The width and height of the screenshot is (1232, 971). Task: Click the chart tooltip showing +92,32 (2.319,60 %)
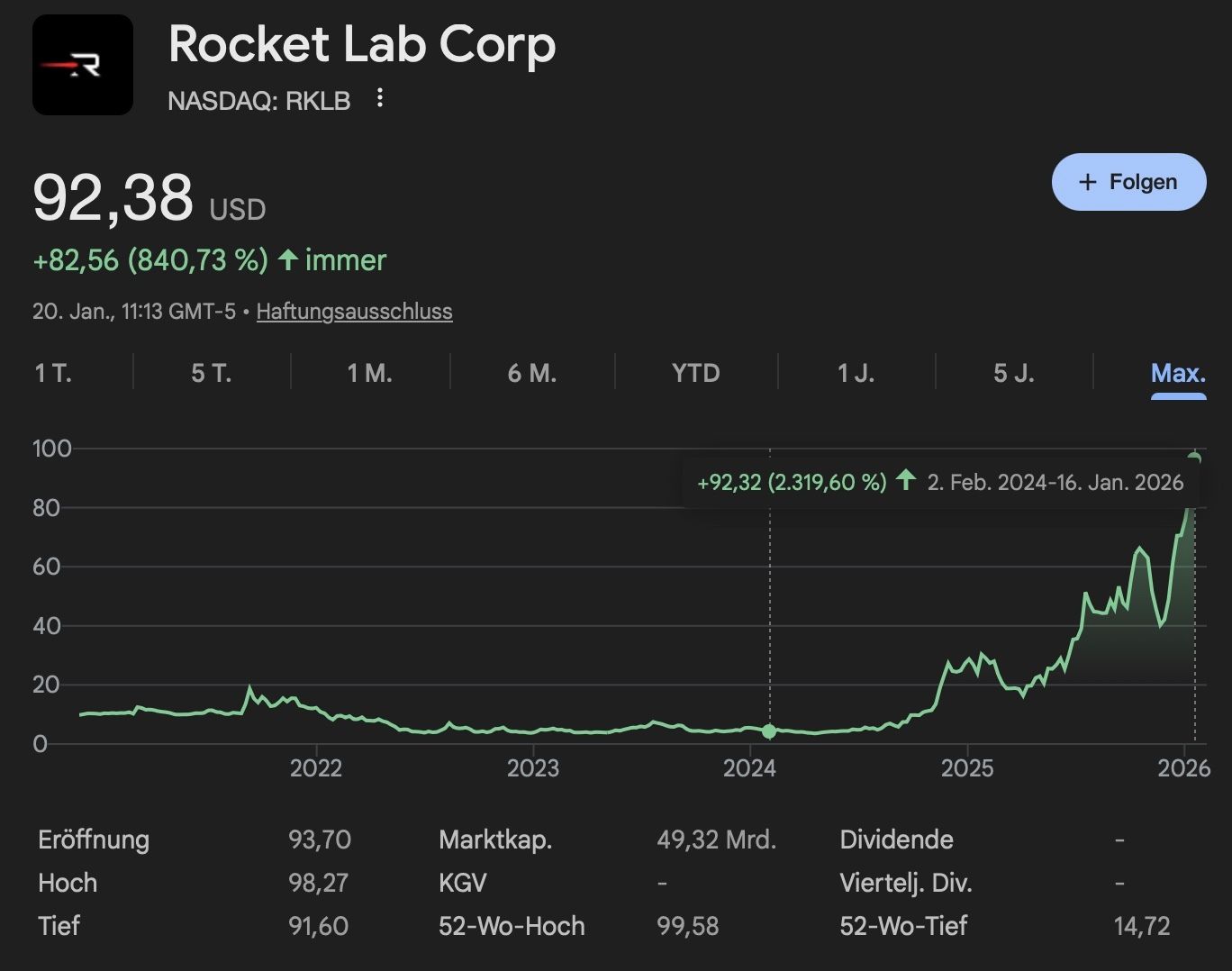940,482
